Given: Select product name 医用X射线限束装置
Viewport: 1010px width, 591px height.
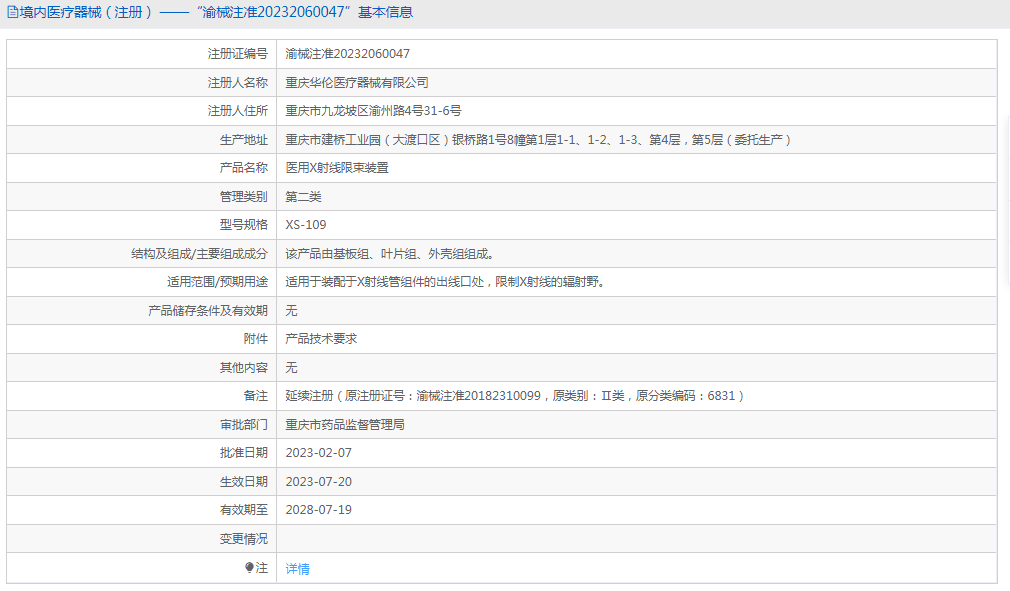Looking at the screenshot, I should [x=337, y=167].
